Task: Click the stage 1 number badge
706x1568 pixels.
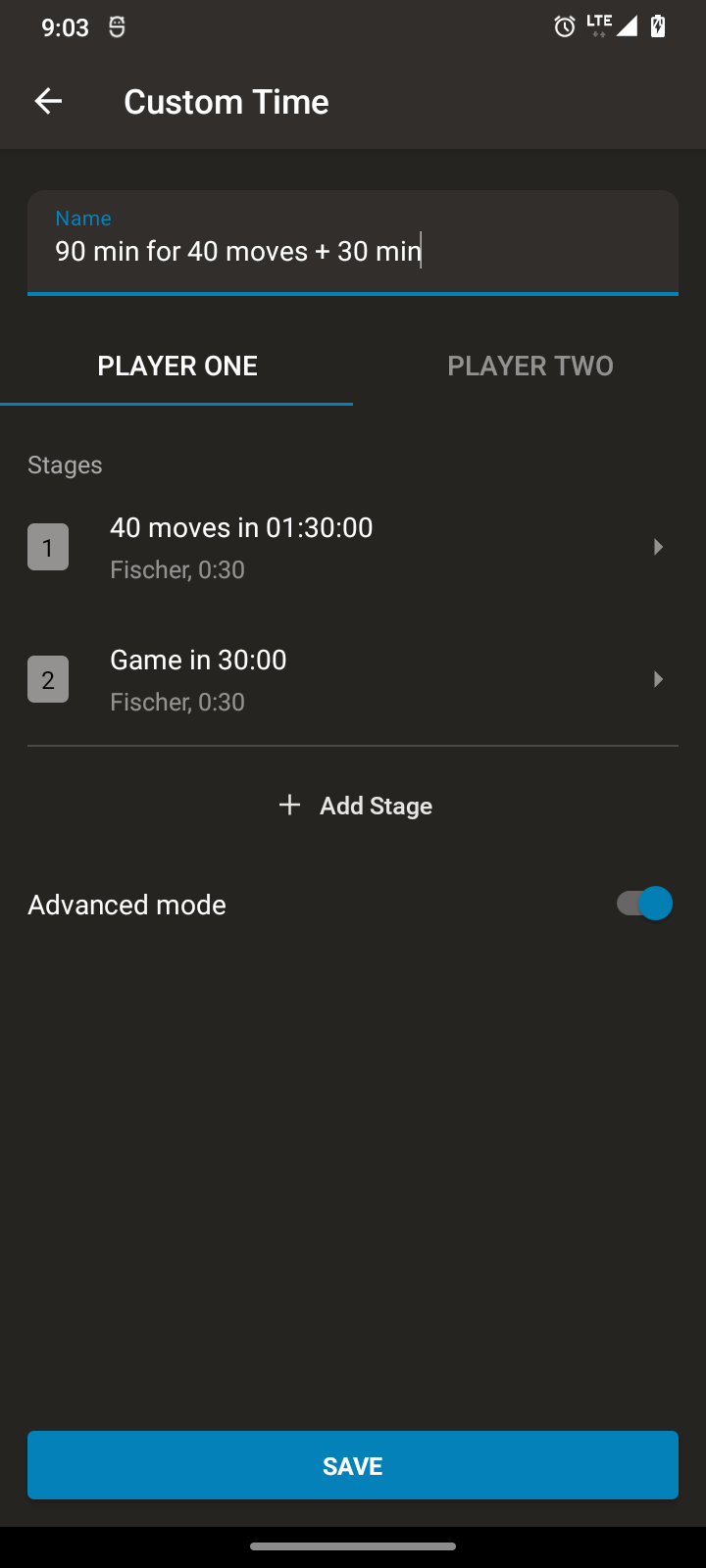Action: (x=48, y=547)
